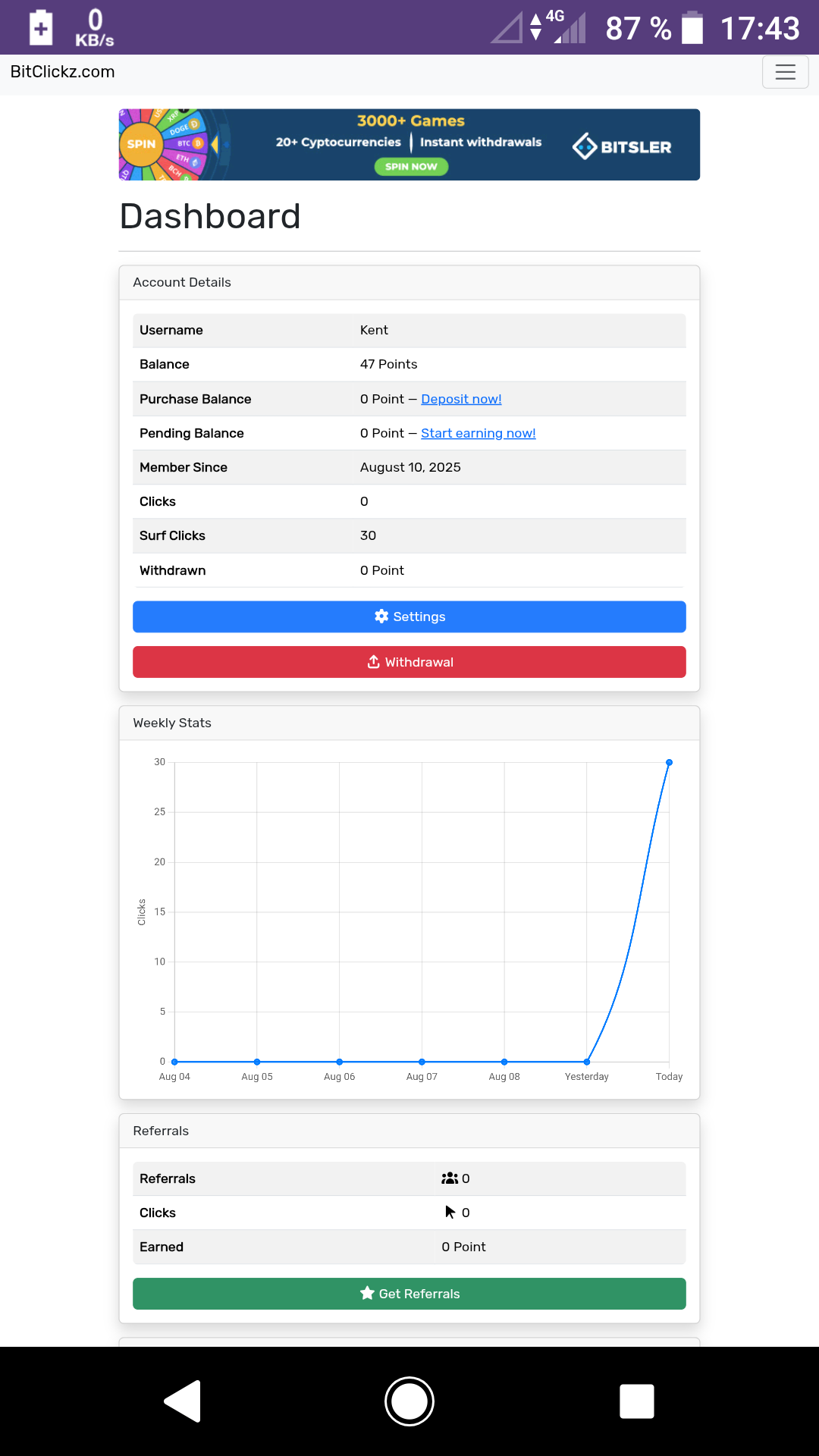The image size is (819, 1456).
Task: Tap the recent apps square icon
Action: 636,1401
